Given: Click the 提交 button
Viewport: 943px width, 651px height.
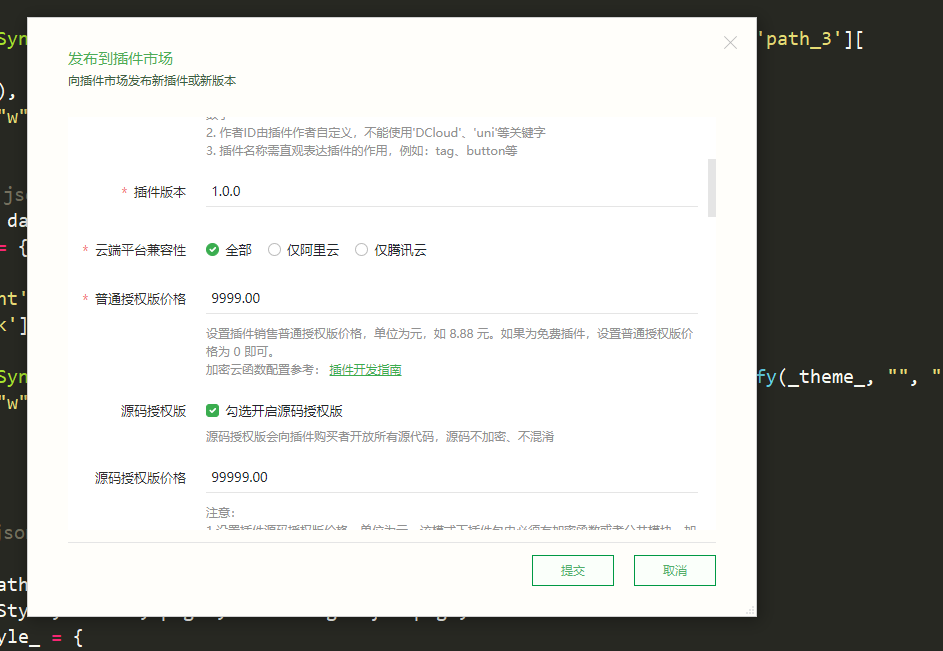Looking at the screenshot, I should (x=573, y=570).
